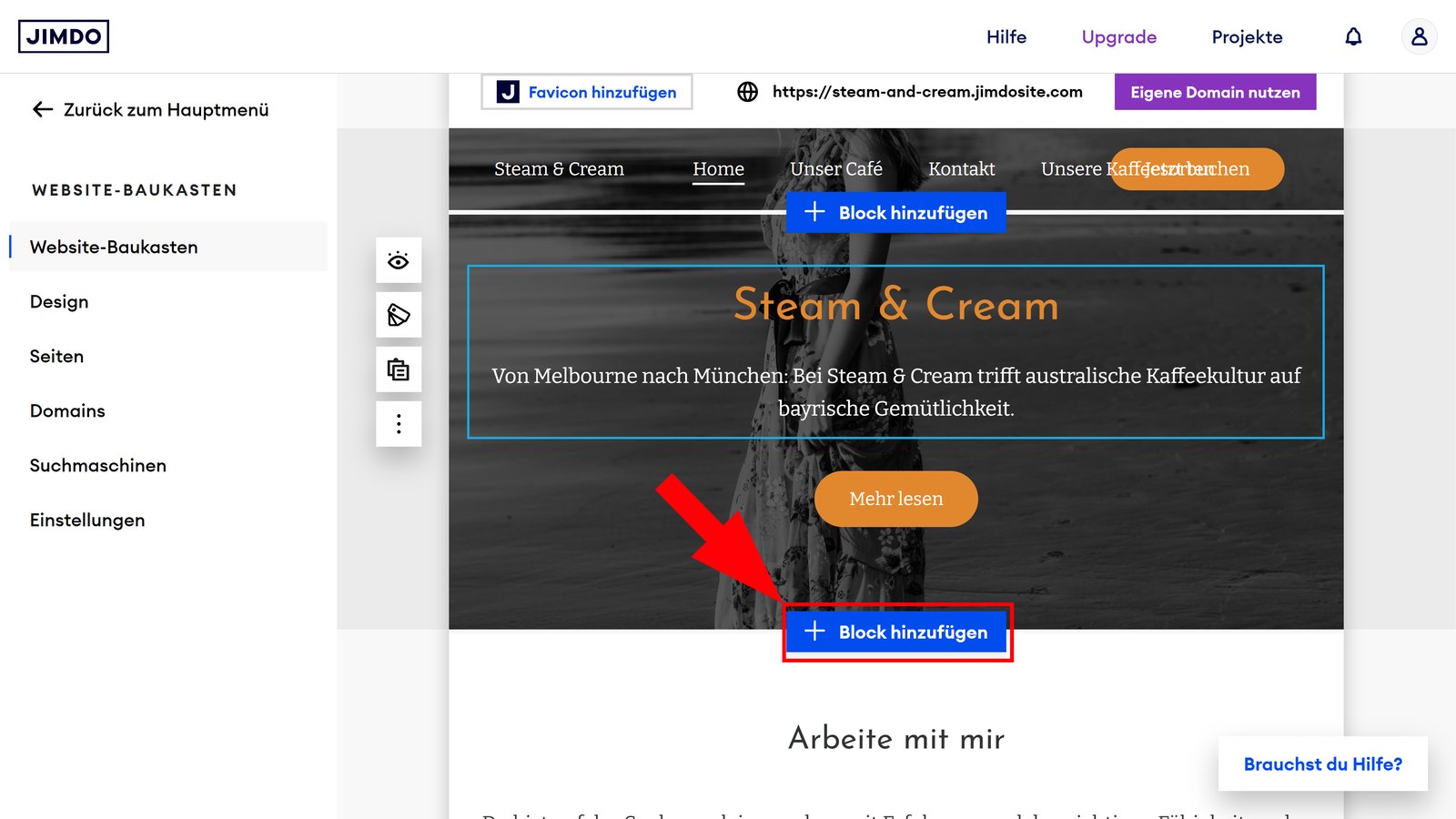Open the user profile icon
This screenshot has height=819, width=1456.
1419,36
